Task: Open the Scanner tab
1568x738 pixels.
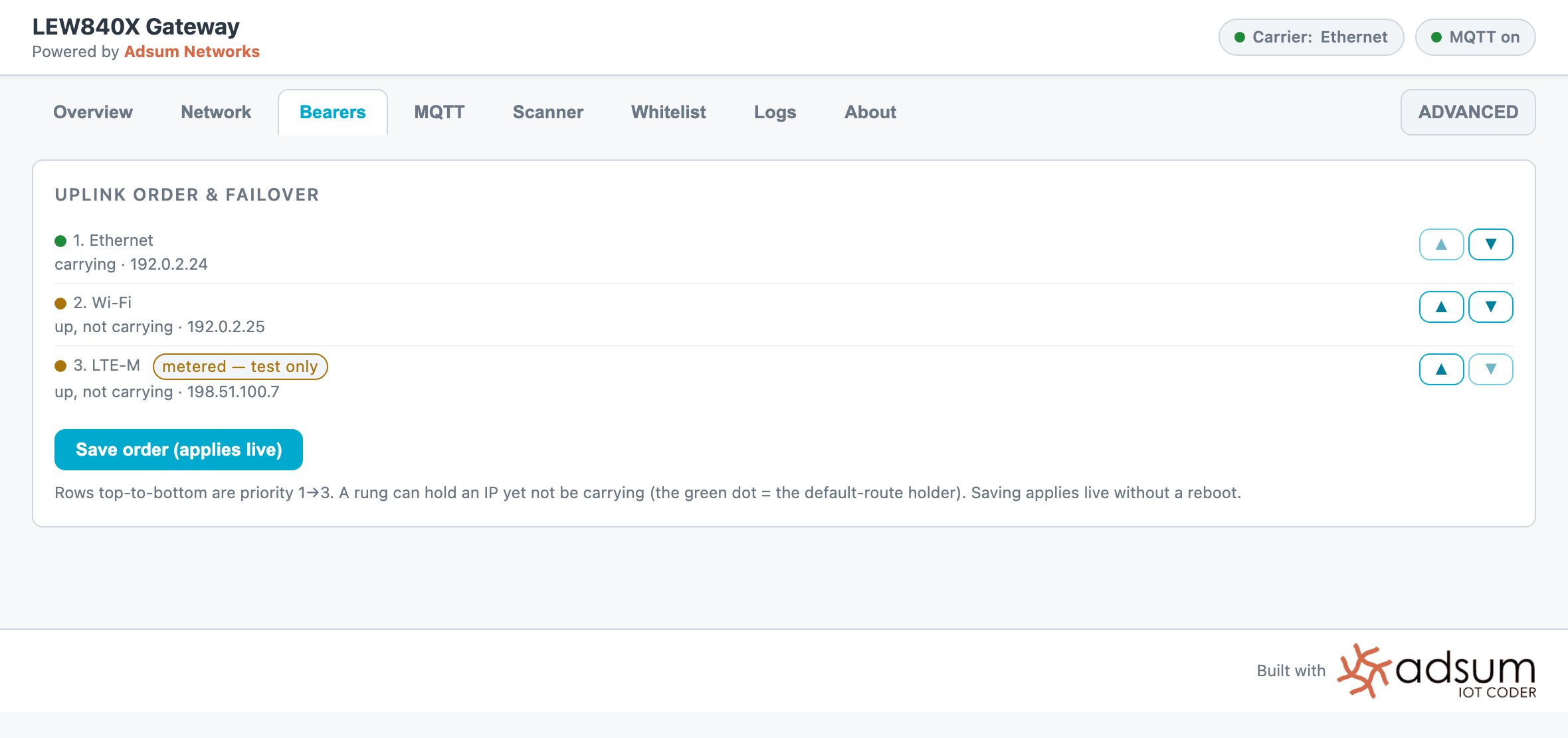Action: tap(548, 112)
